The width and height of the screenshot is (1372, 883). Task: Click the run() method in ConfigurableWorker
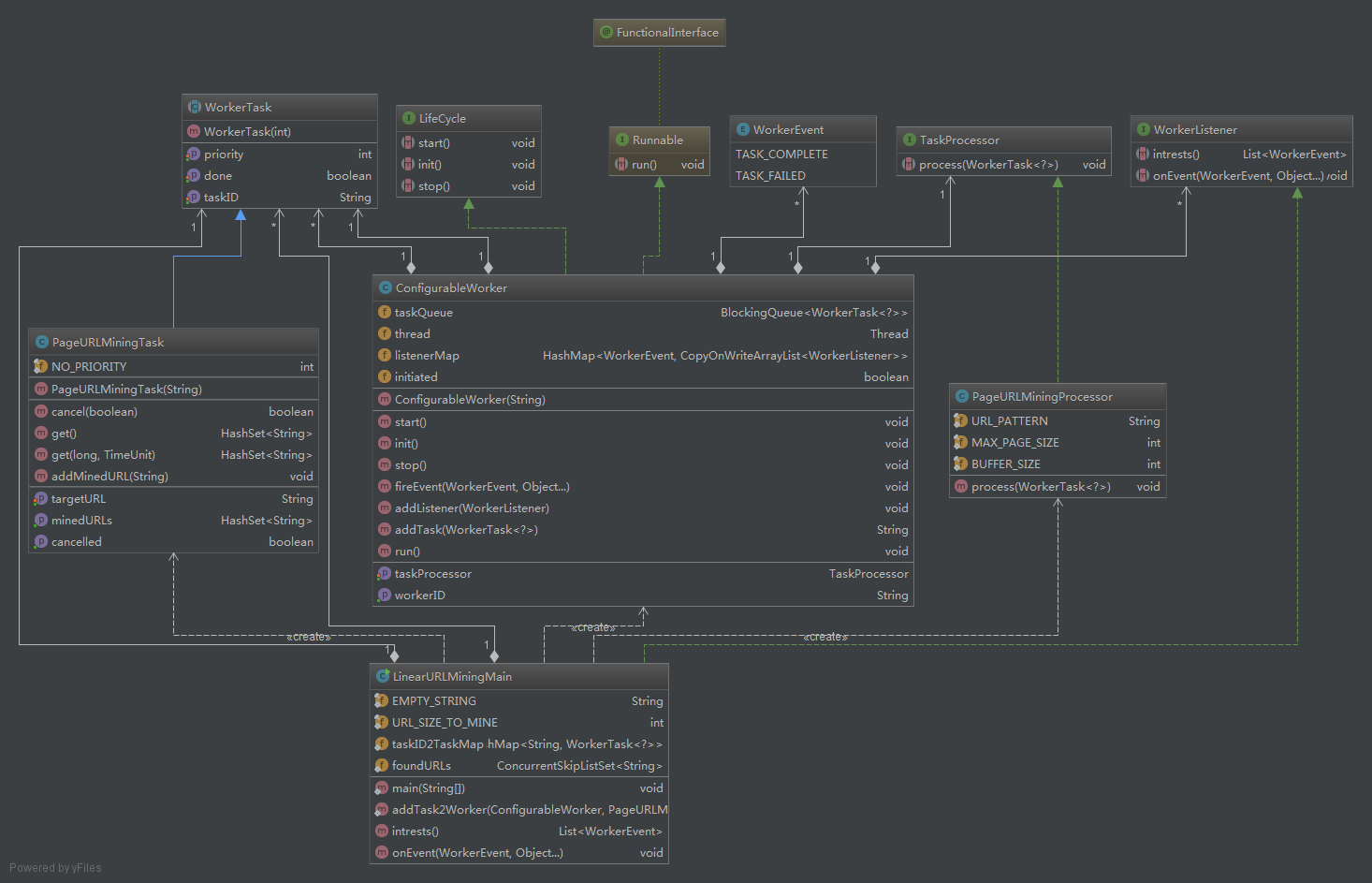point(643,551)
